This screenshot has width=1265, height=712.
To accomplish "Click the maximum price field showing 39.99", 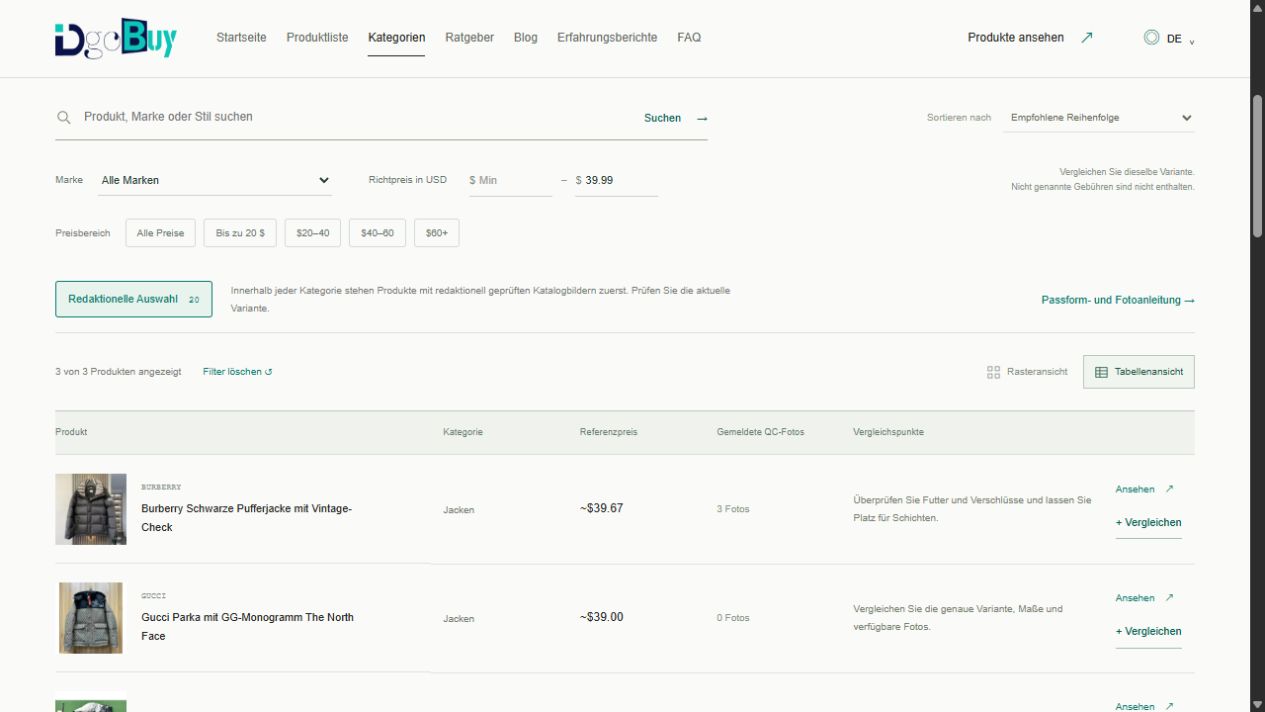I will coord(617,180).
